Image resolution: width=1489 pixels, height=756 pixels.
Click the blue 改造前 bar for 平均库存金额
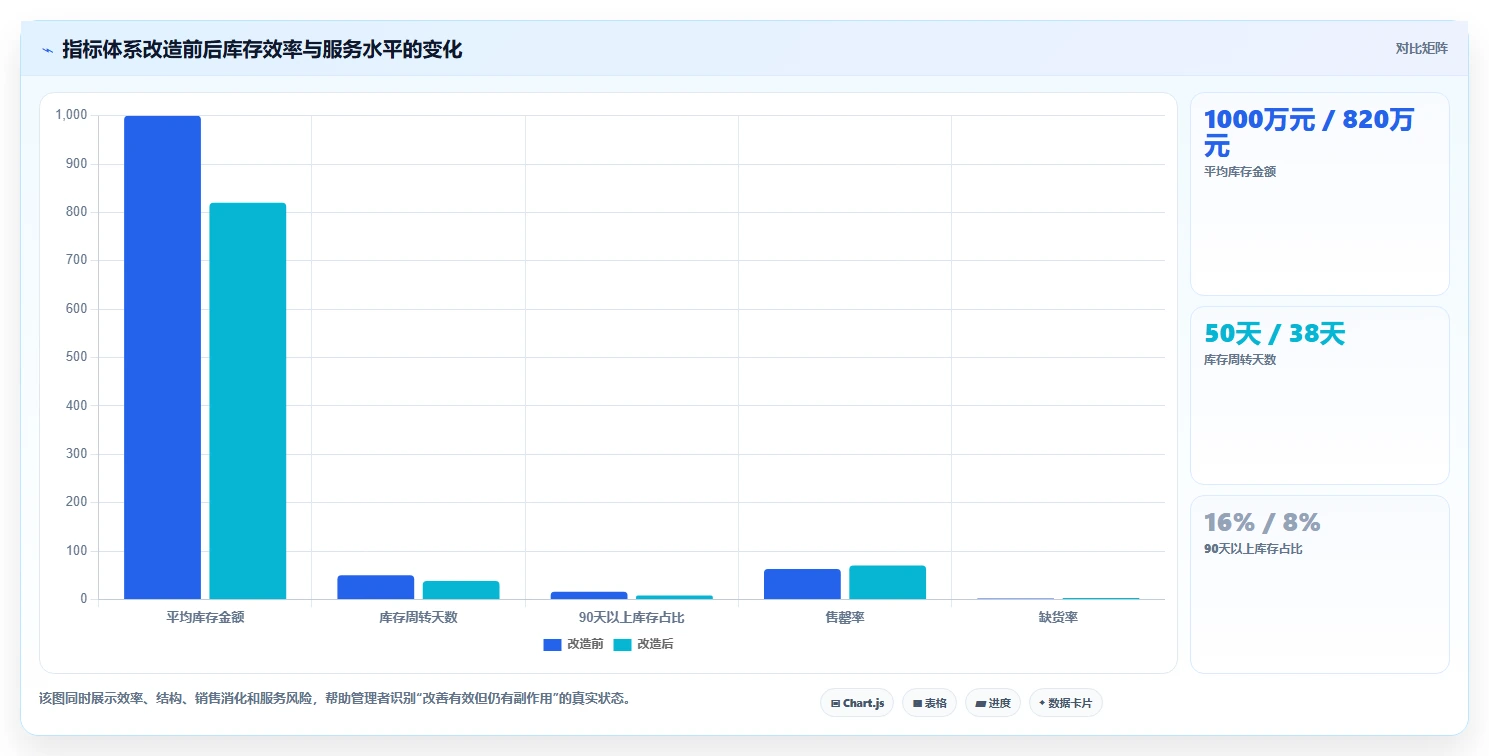[x=162, y=358]
